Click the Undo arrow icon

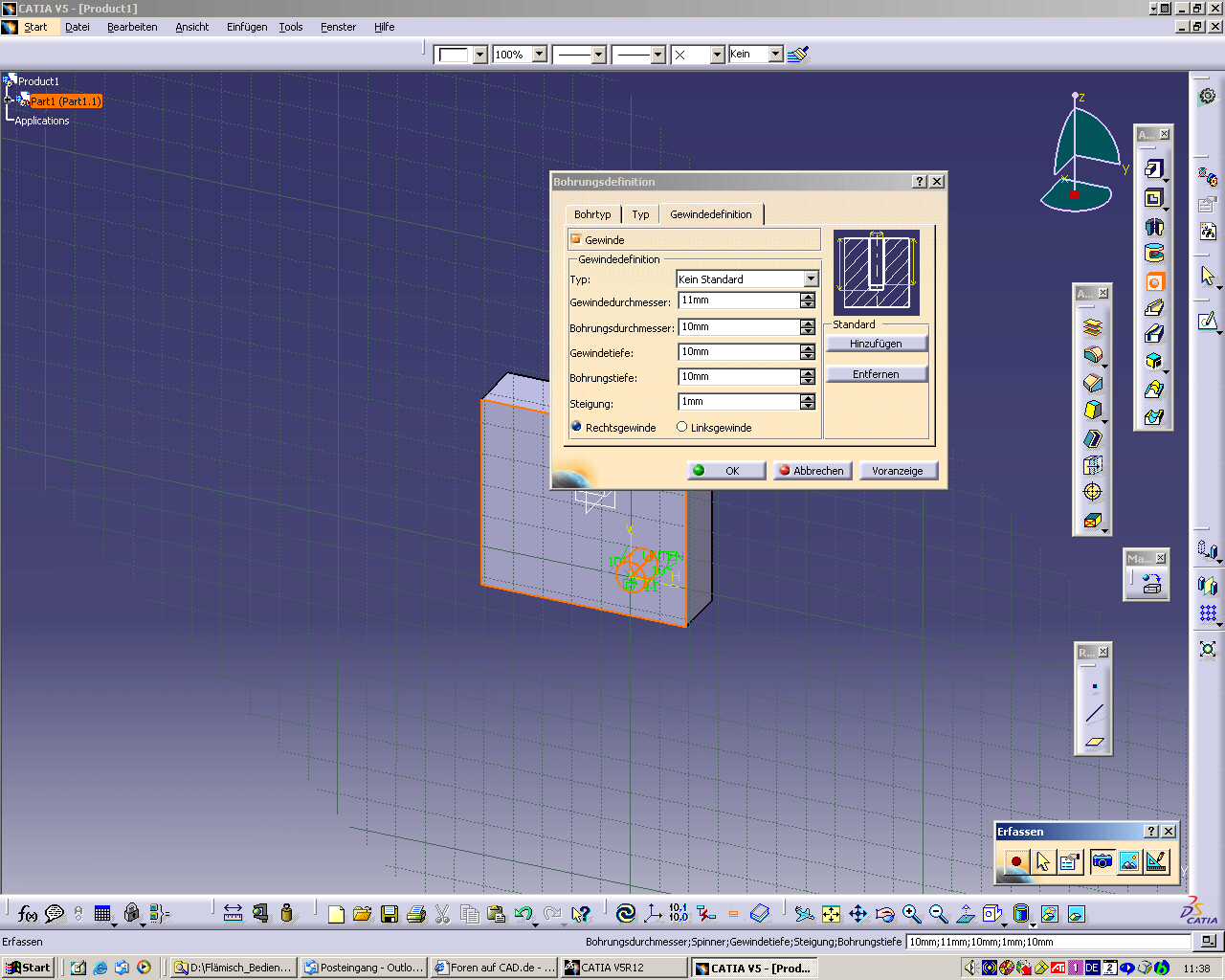tap(523, 914)
